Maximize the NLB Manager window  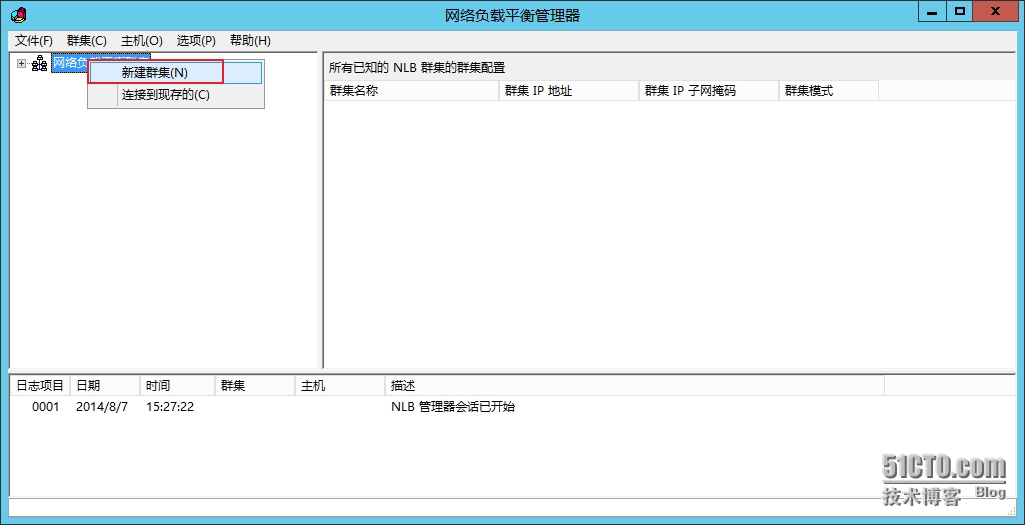960,12
